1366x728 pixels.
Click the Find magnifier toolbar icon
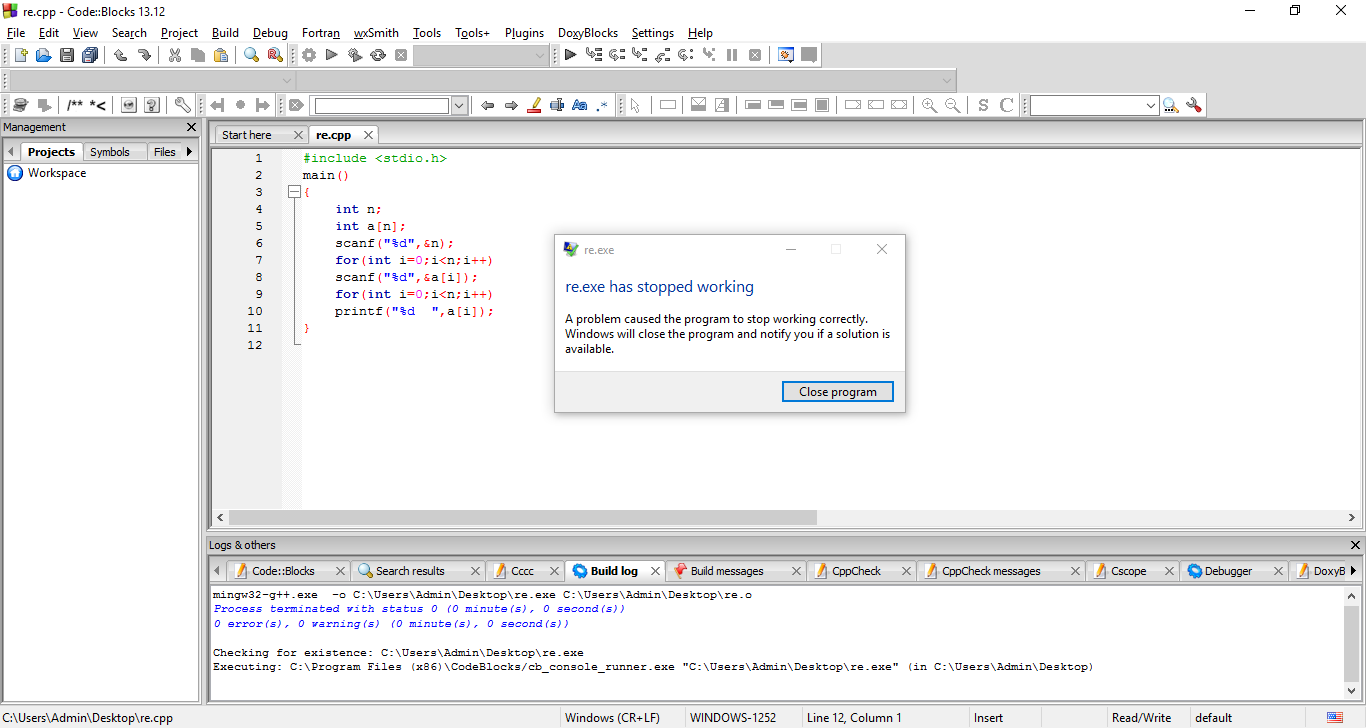(x=251, y=56)
